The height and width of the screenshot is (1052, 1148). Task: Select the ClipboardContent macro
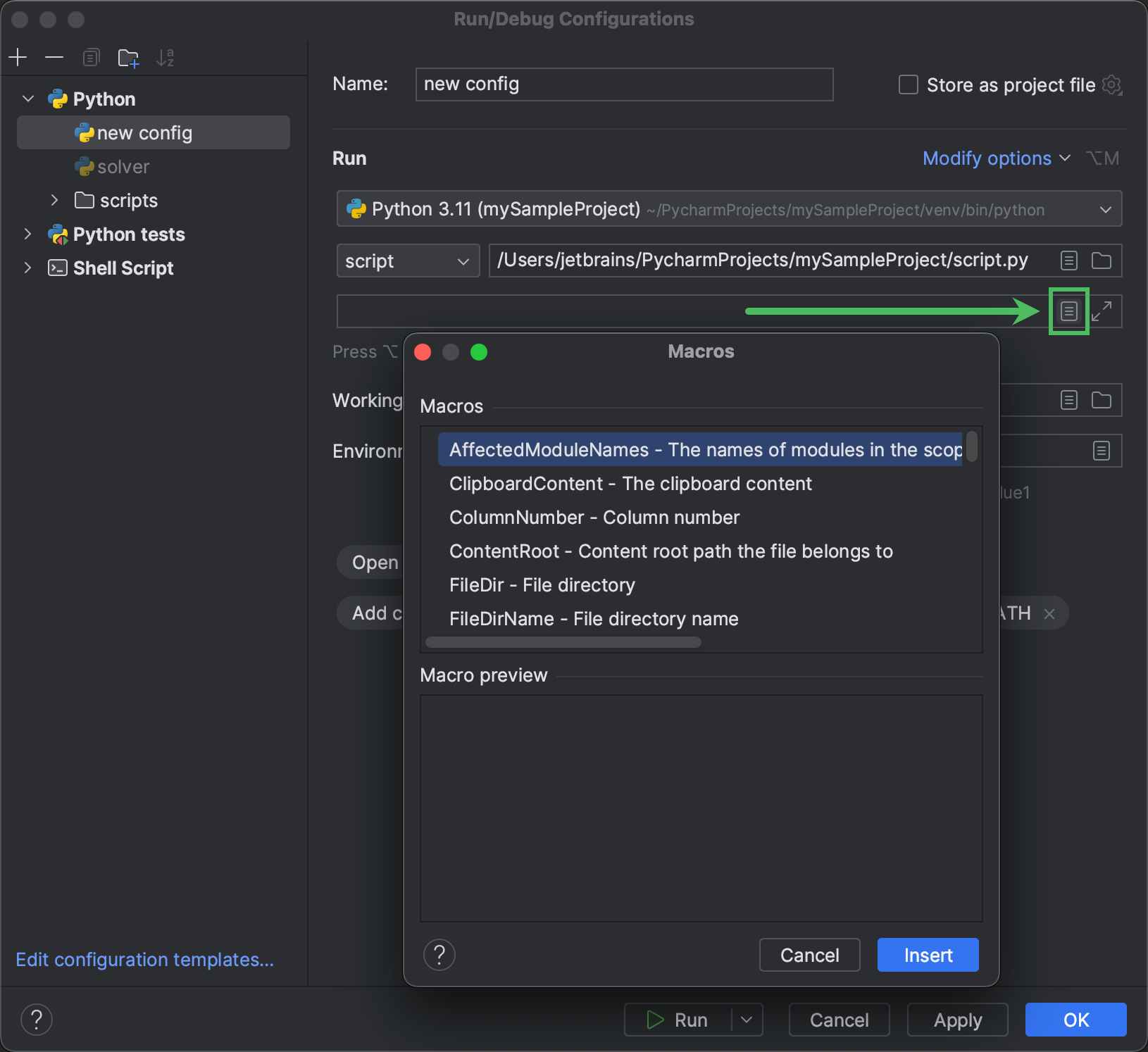click(x=630, y=484)
